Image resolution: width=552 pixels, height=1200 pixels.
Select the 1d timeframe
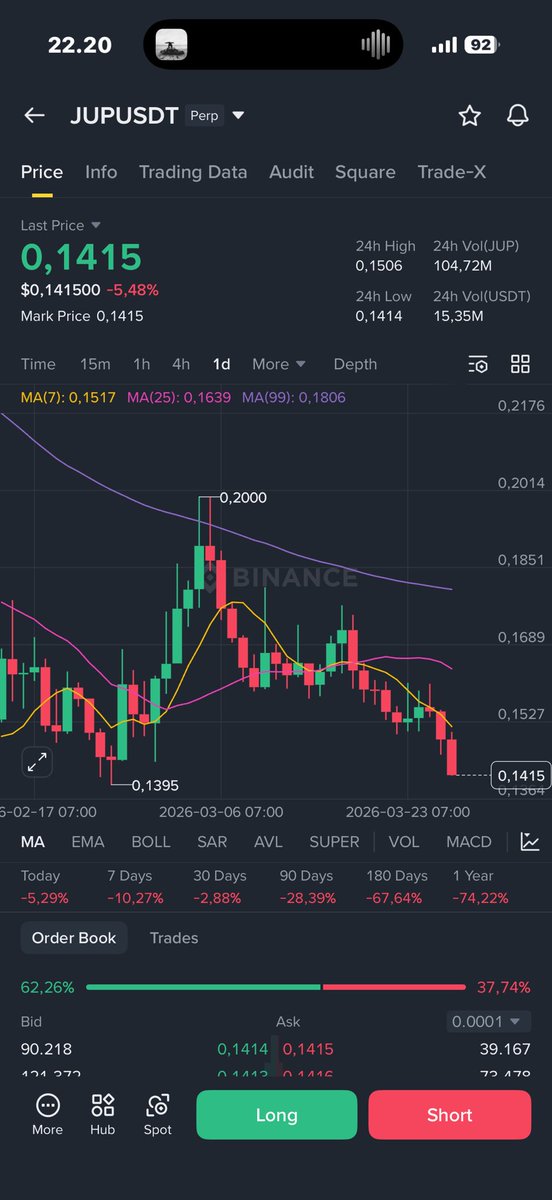pos(221,364)
